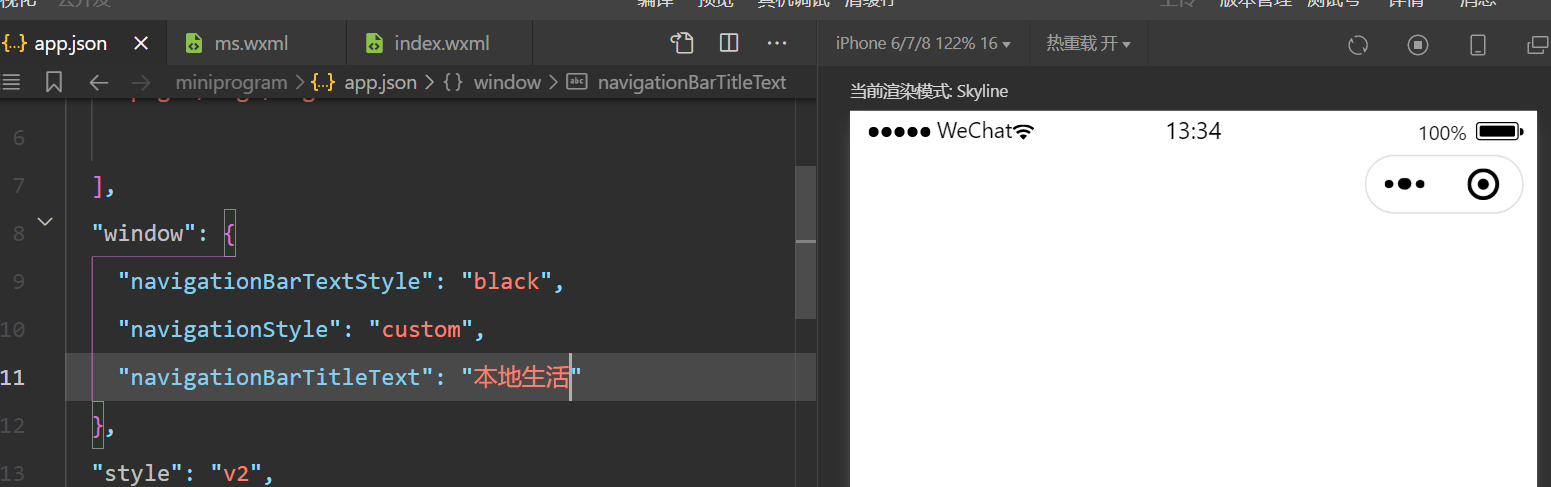Click line number 9 in the gutter

click(x=19, y=281)
